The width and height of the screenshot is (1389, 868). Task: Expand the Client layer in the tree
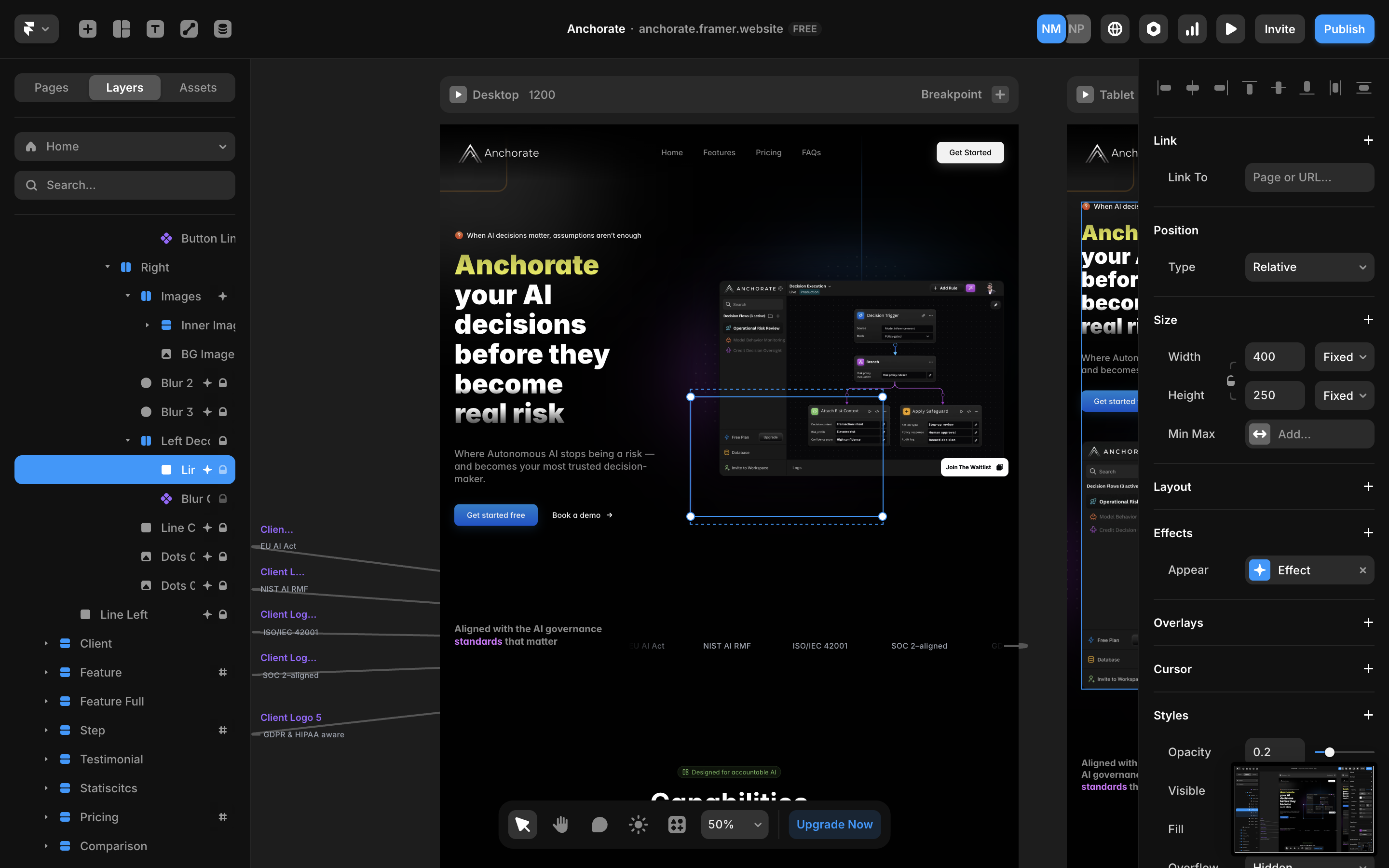click(46, 644)
